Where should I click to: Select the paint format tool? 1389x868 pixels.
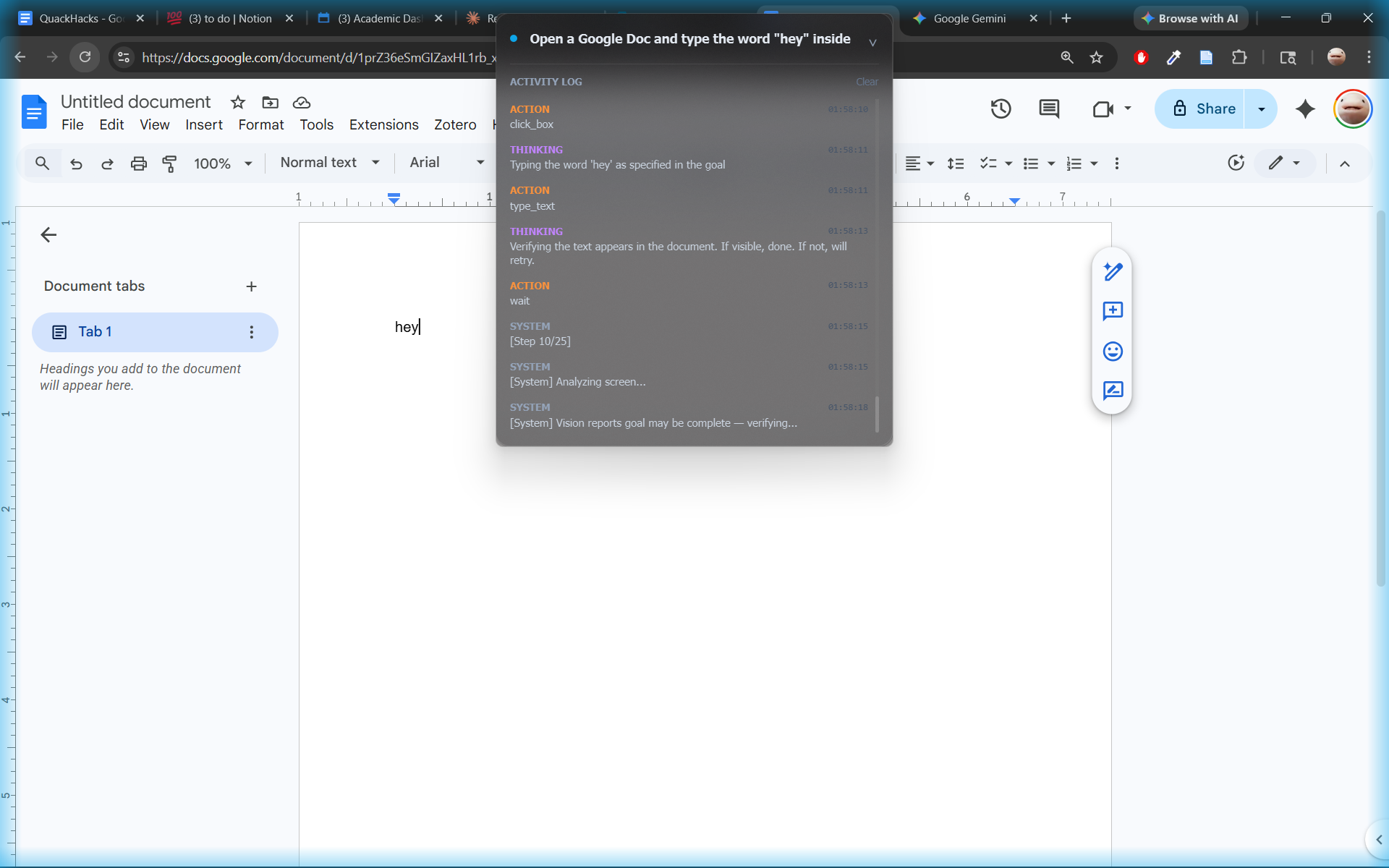[x=169, y=163]
